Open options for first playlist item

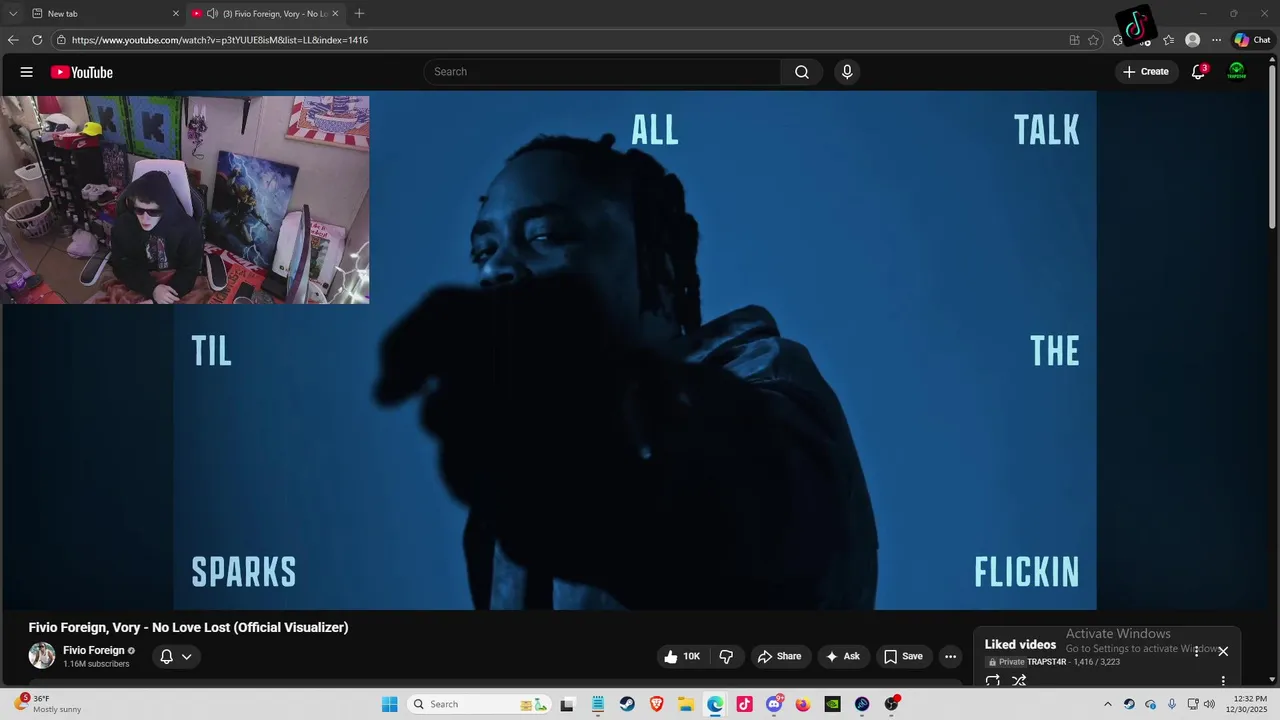(1223, 681)
